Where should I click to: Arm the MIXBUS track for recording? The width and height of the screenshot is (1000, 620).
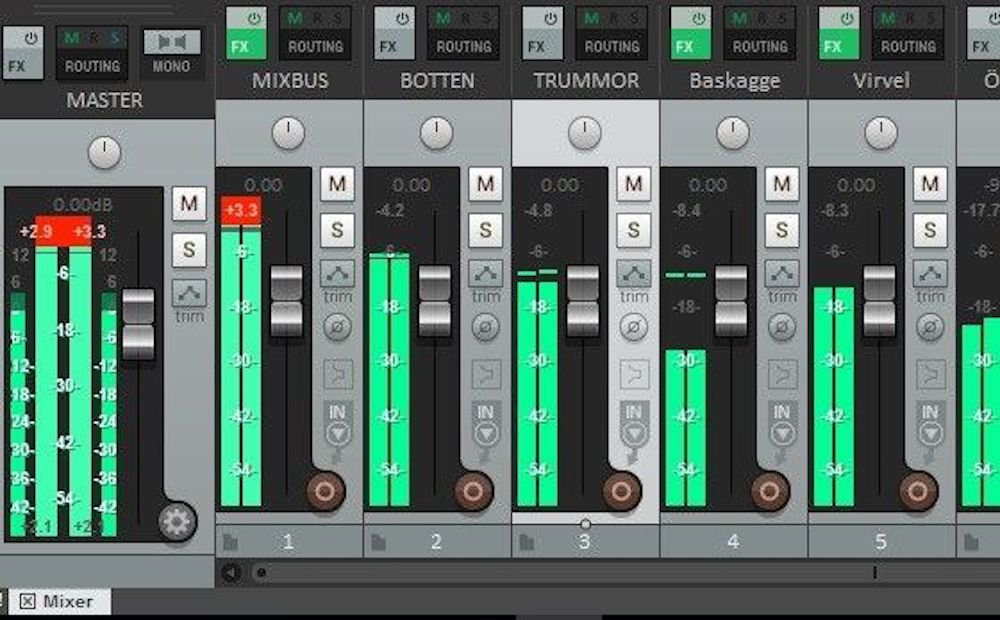[x=325, y=491]
